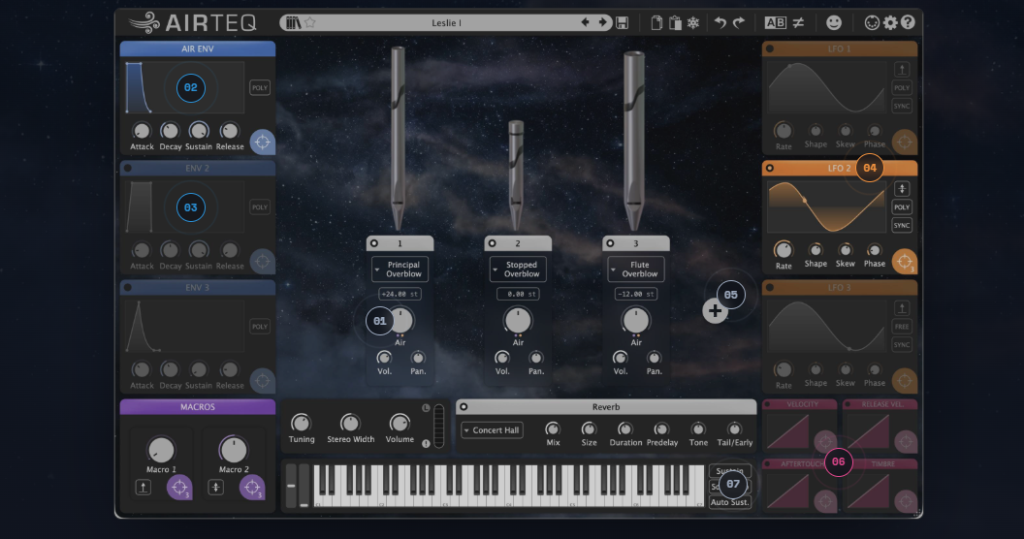Click the outlined face icon beside gear
Screen dimensions: 1024x539
coord(872,23)
